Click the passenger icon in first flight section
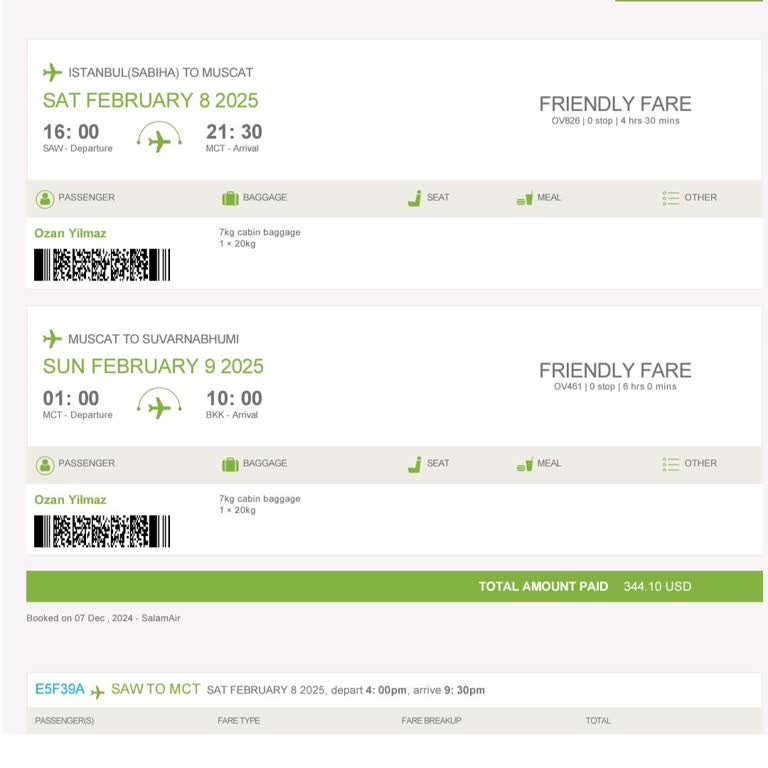768x768 pixels. pos(45,198)
